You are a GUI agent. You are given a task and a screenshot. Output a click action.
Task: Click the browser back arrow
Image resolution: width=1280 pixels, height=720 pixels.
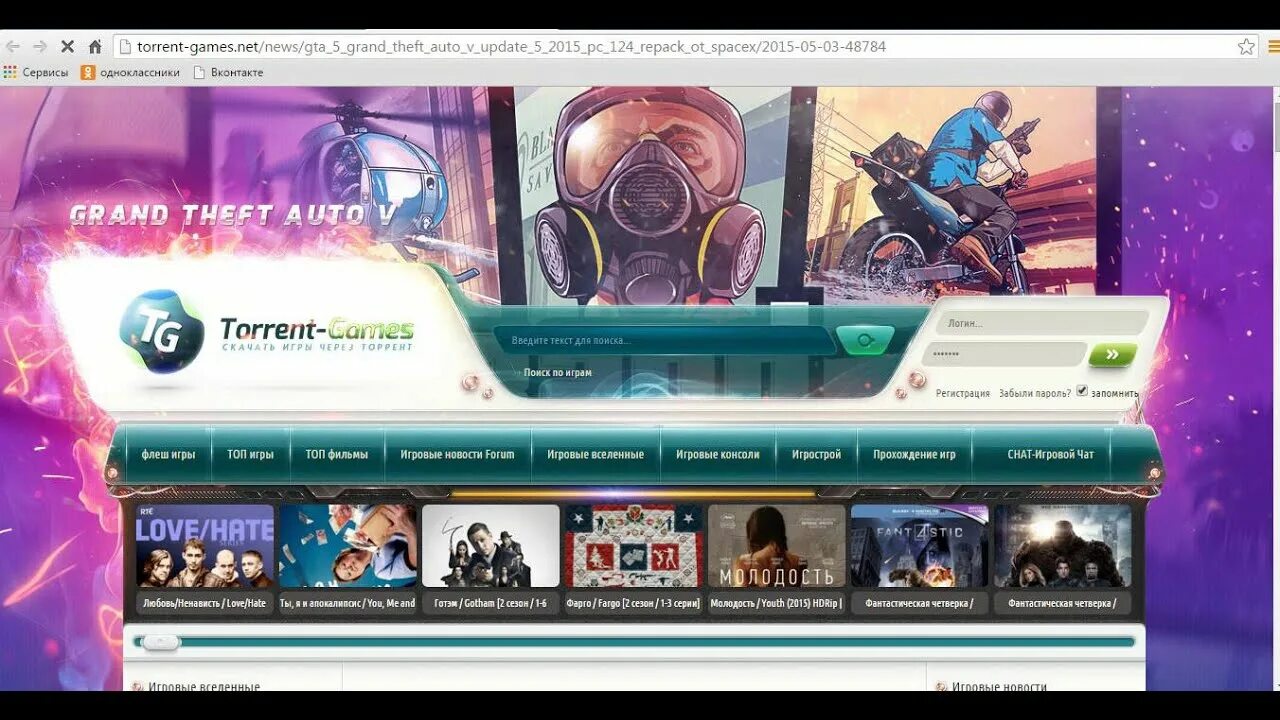(x=12, y=46)
